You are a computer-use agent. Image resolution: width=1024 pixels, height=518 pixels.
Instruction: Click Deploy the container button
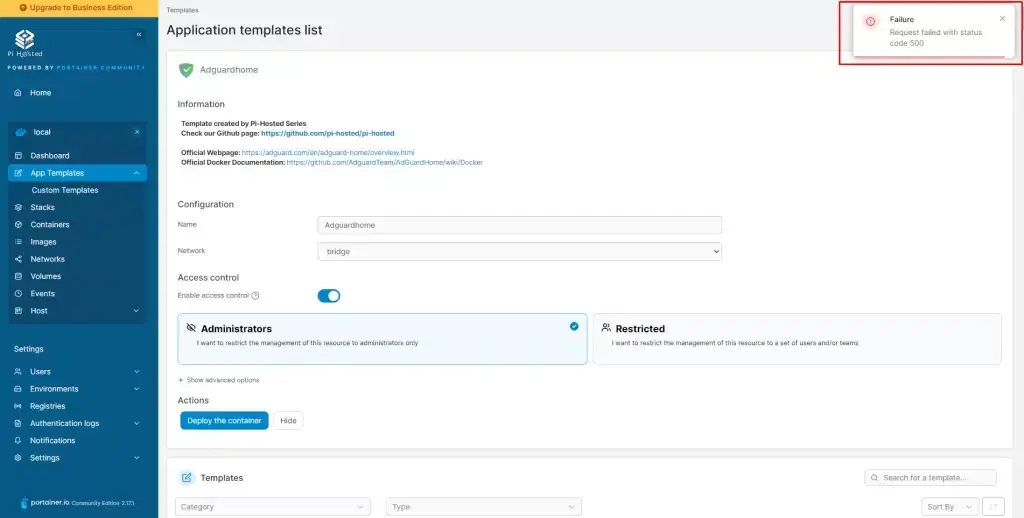[x=224, y=421]
